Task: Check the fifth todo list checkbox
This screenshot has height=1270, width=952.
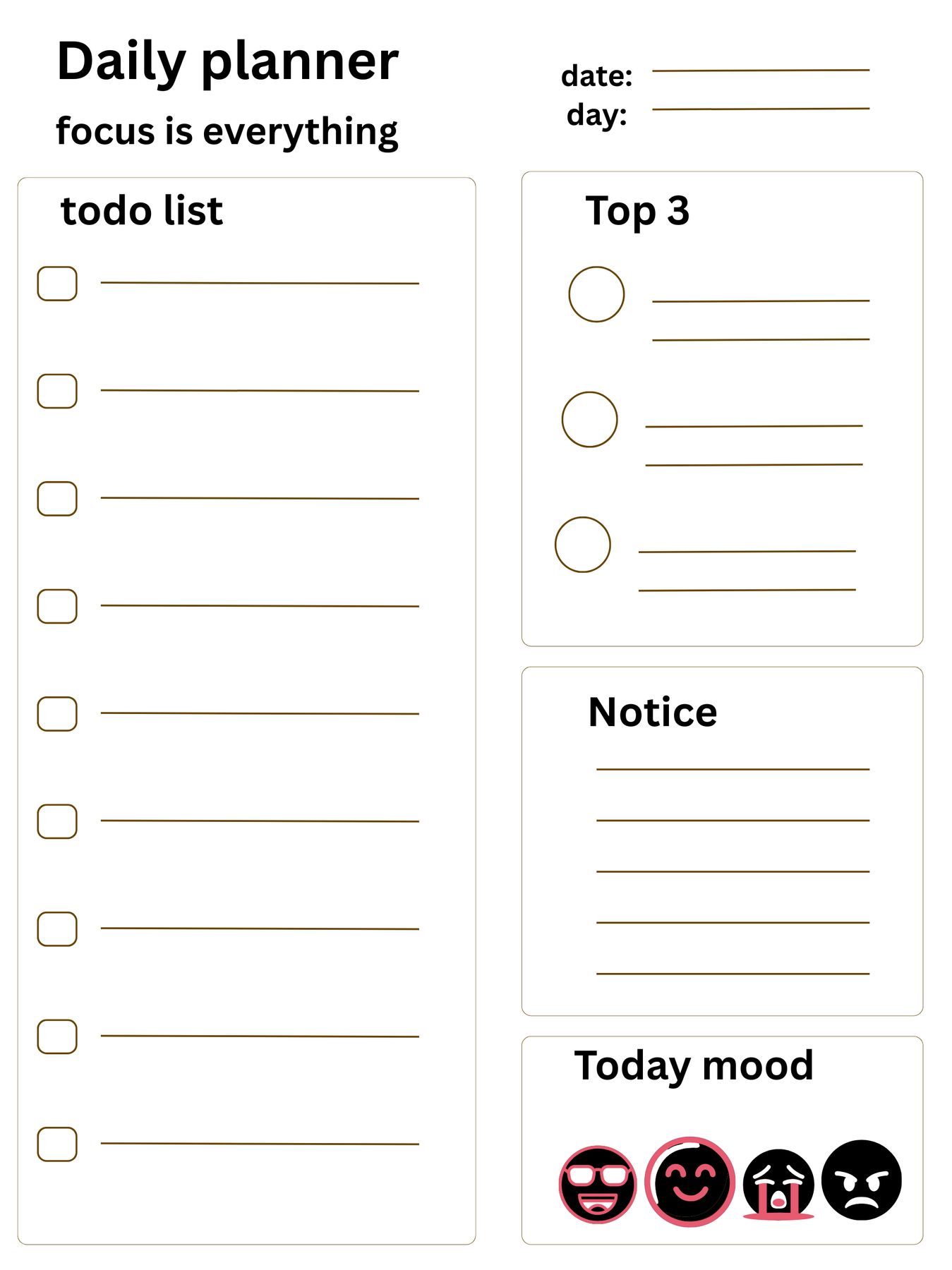Action: pos(57,714)
